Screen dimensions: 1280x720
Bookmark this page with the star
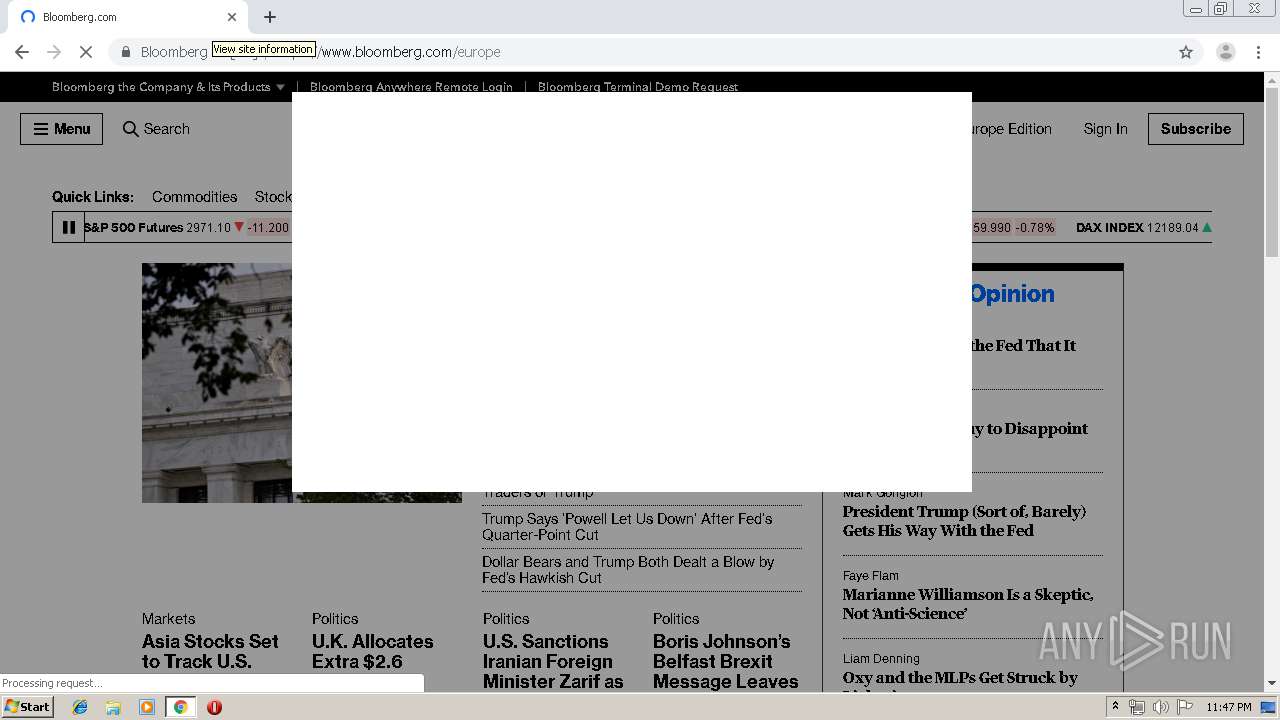click(1186, 52)
